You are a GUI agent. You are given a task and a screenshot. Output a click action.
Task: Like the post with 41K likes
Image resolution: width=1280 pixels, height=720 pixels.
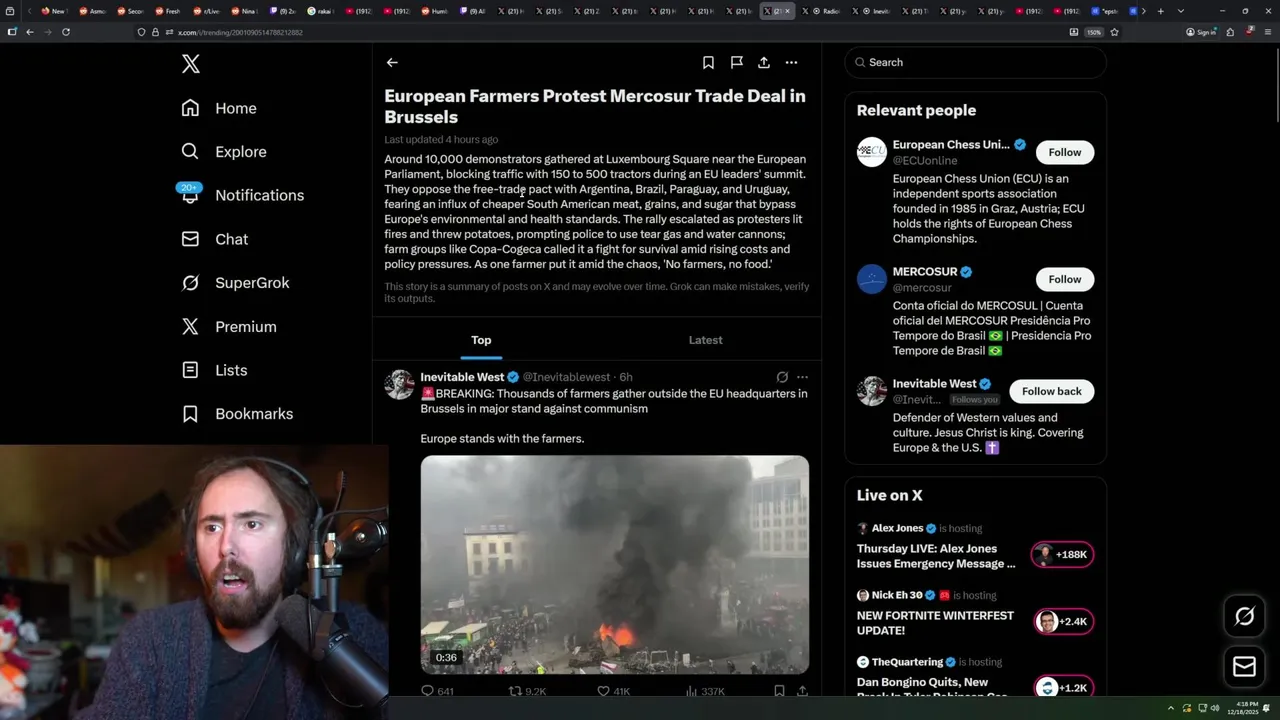pos(613,691)
